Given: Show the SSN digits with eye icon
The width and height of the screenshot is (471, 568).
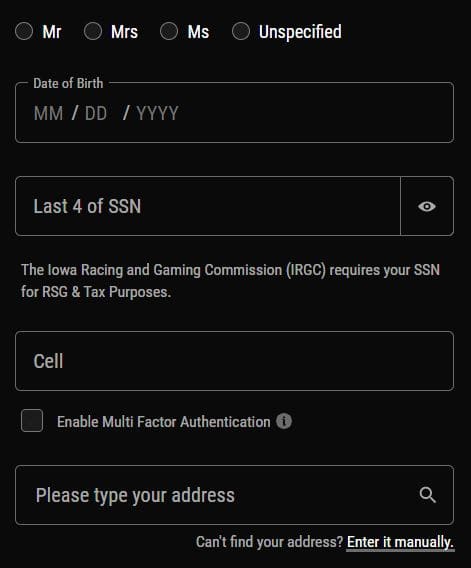Looking at the screenshot, I should click(x=427, y=206).
